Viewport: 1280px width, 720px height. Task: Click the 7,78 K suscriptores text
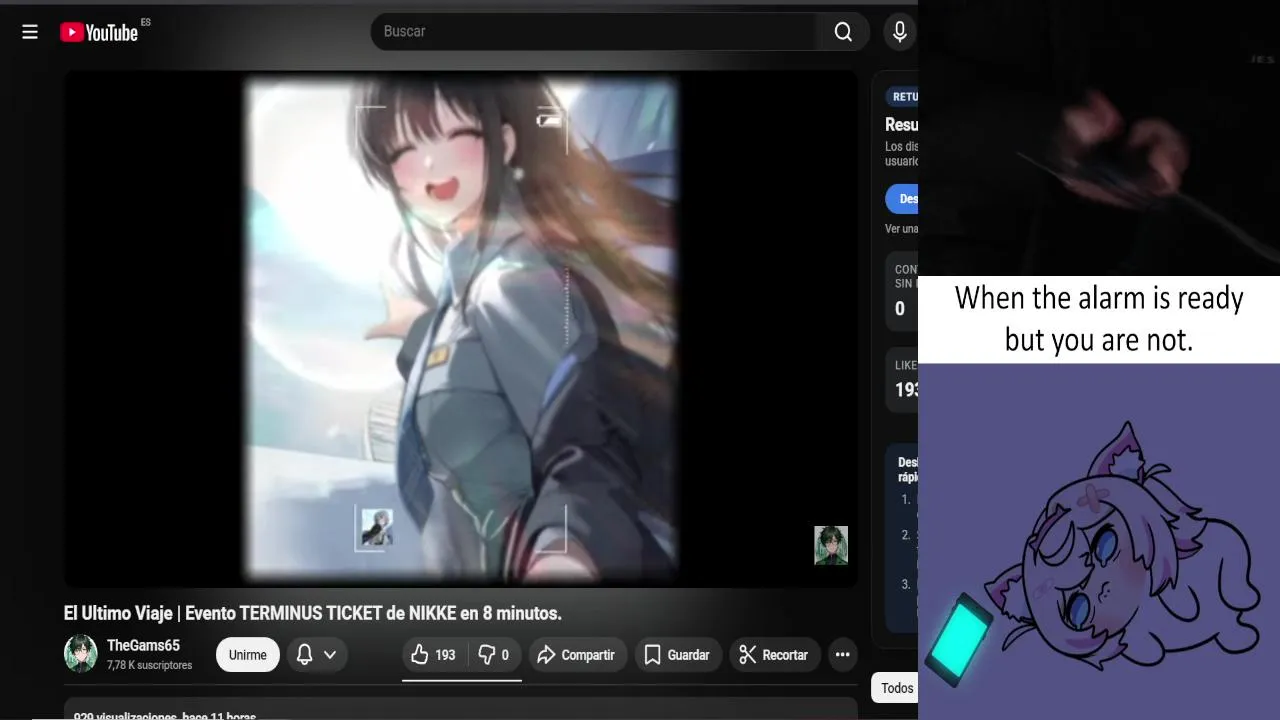149,665
